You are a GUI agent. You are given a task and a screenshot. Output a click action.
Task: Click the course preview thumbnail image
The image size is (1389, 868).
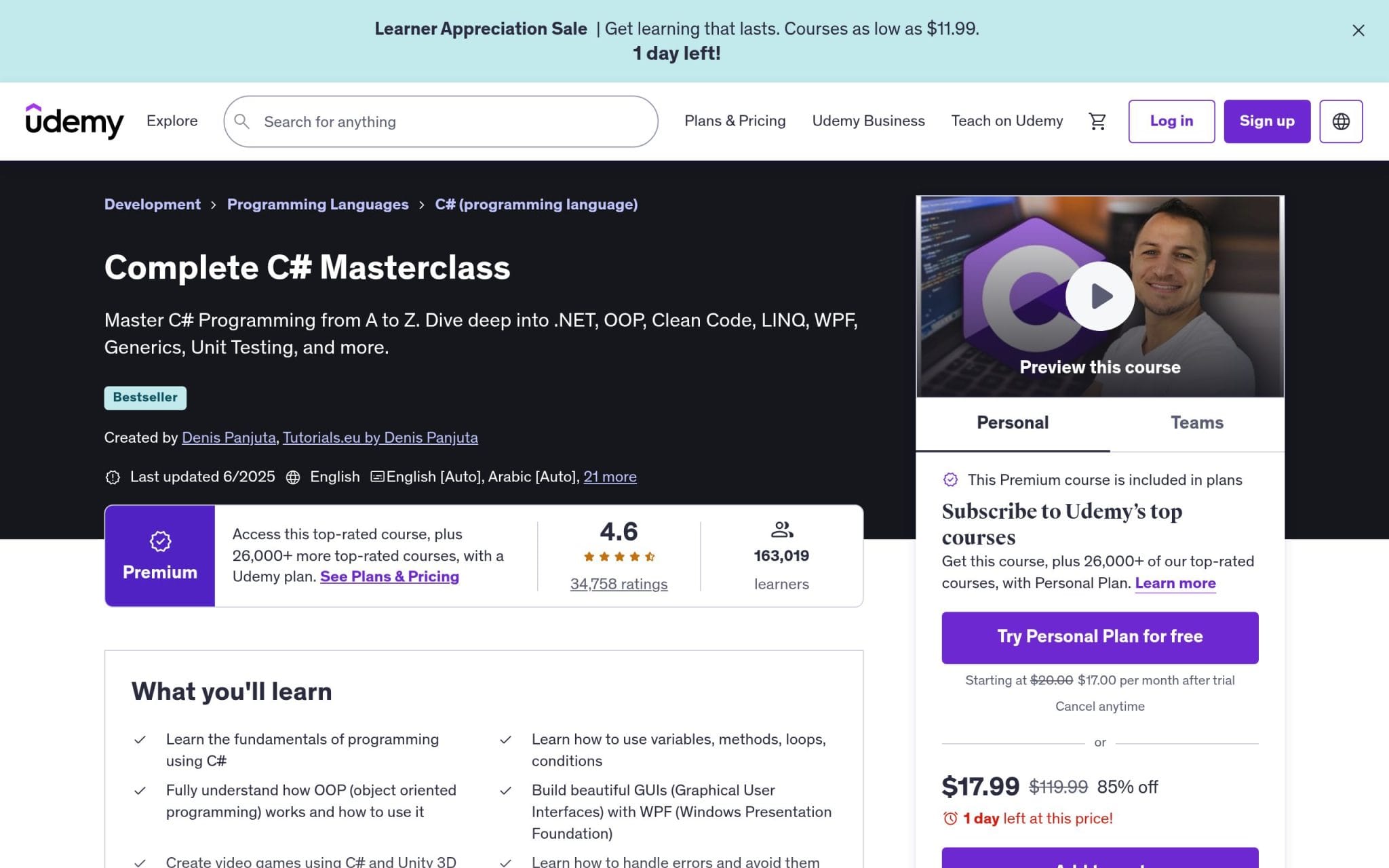tap(1099, 296)
